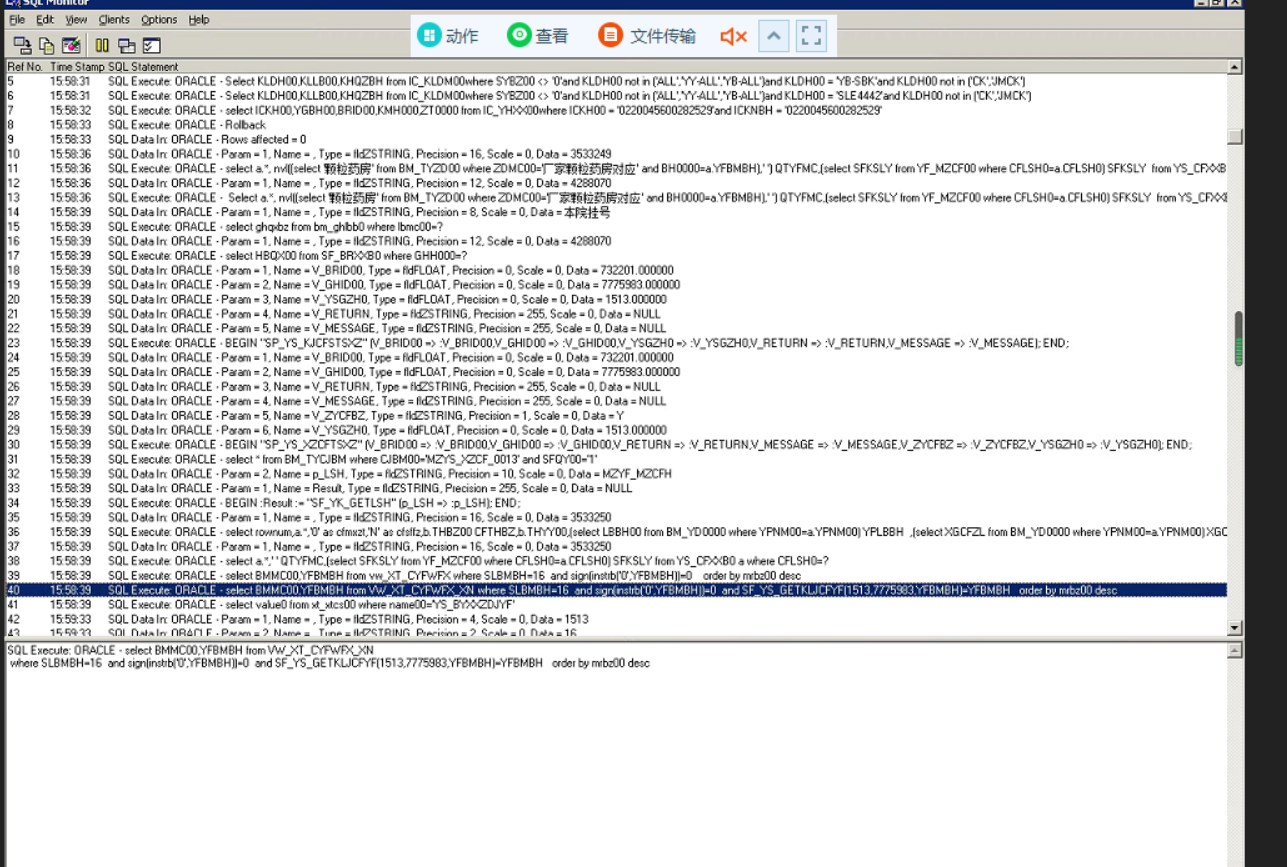Select log row 17 HBQX00 from SF_BRXXB0
This screenshot has width=1287, height=867.
coord(616,256)
